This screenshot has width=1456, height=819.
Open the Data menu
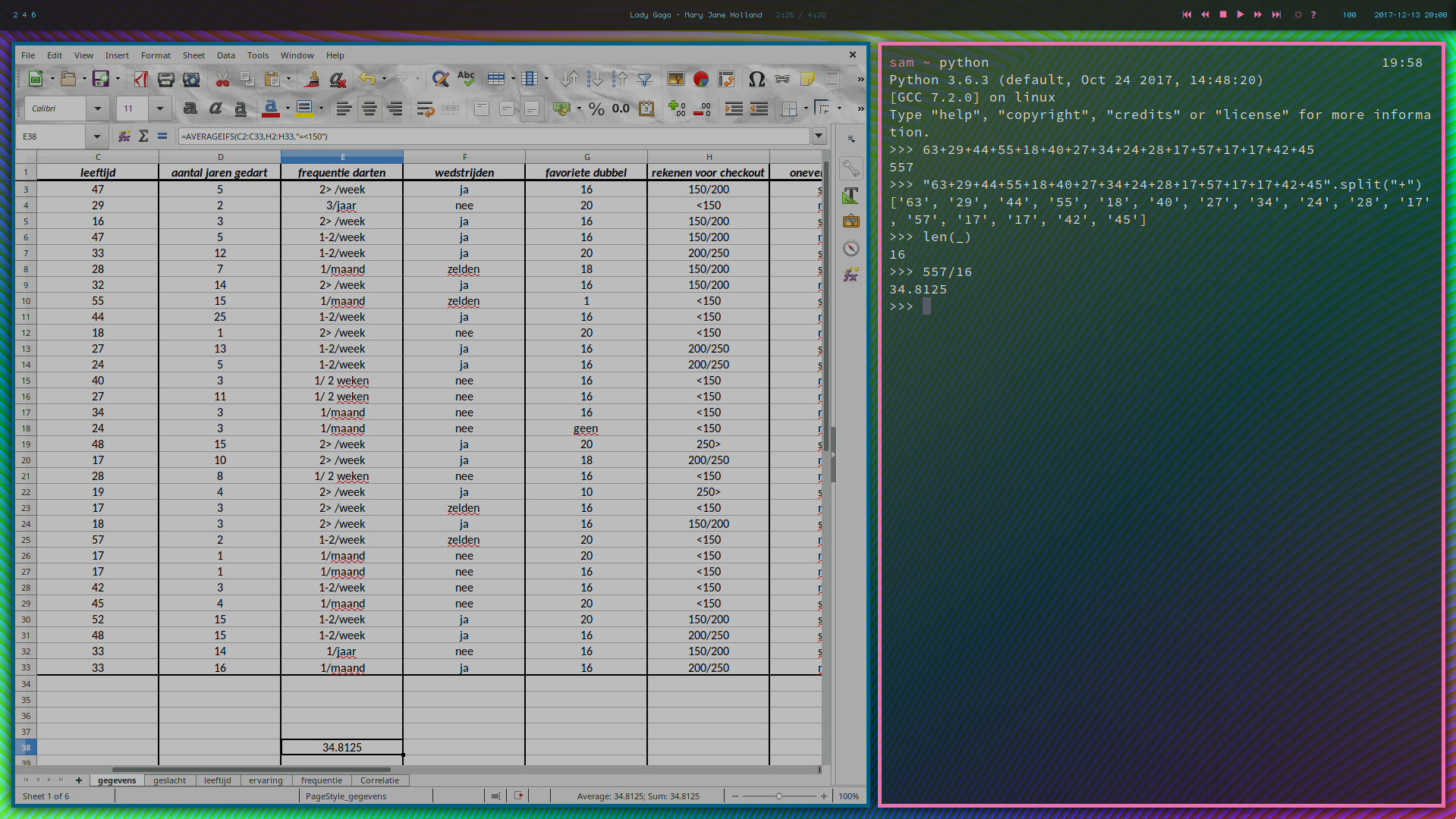coord(225,55)
